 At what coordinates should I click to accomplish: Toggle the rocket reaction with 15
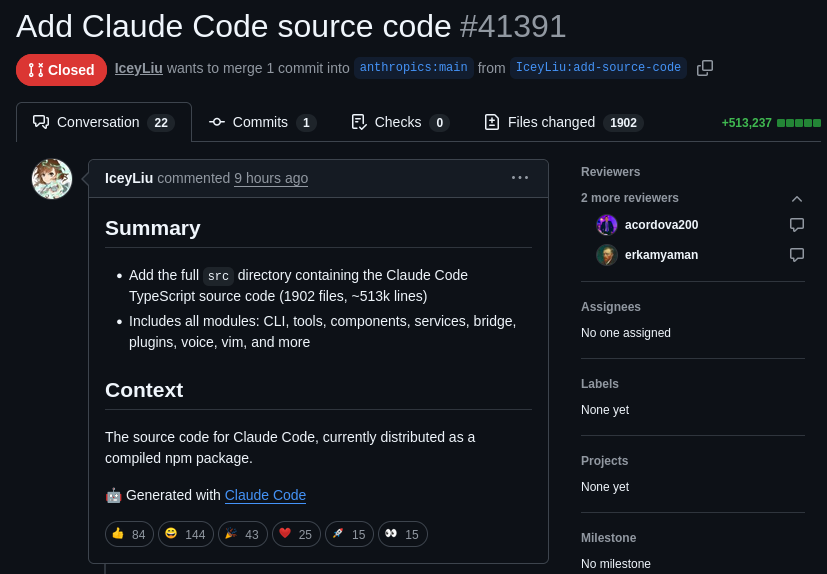349,534
